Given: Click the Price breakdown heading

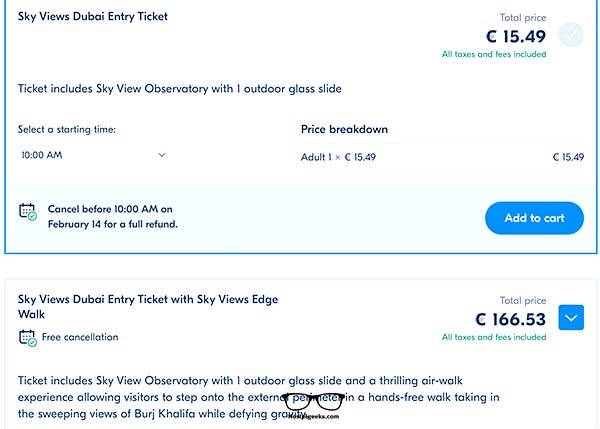Looking at the screenshot, I should (344, 129).
